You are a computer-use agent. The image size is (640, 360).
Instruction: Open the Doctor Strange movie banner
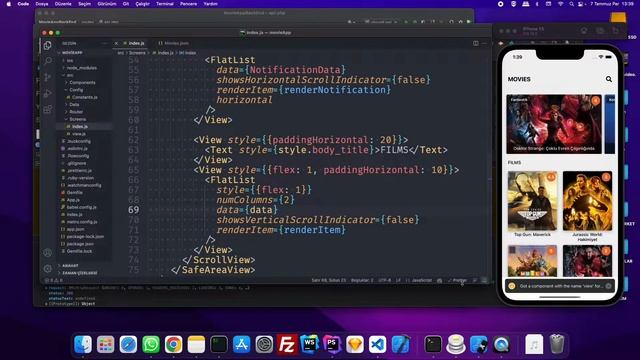[x=554, y=124]
